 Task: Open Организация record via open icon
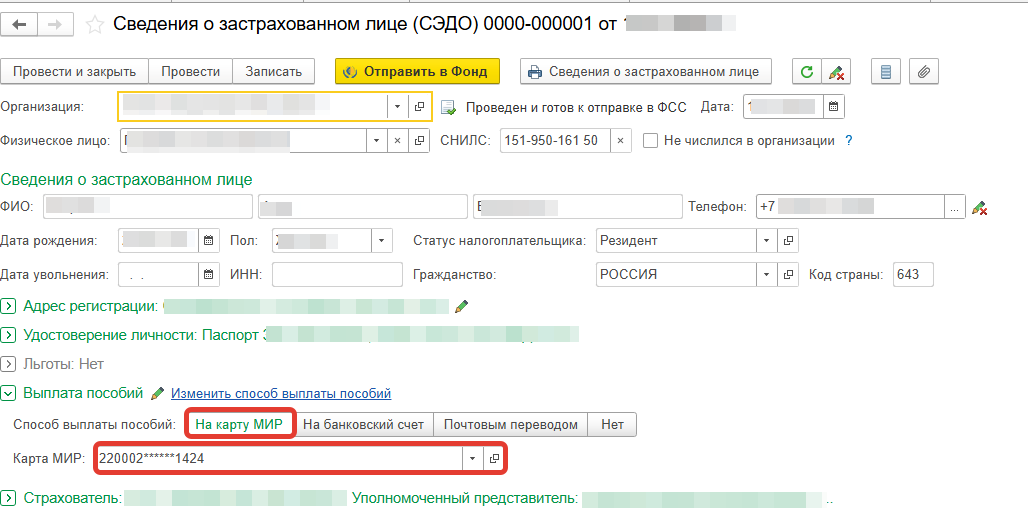(x=419, y=106)
